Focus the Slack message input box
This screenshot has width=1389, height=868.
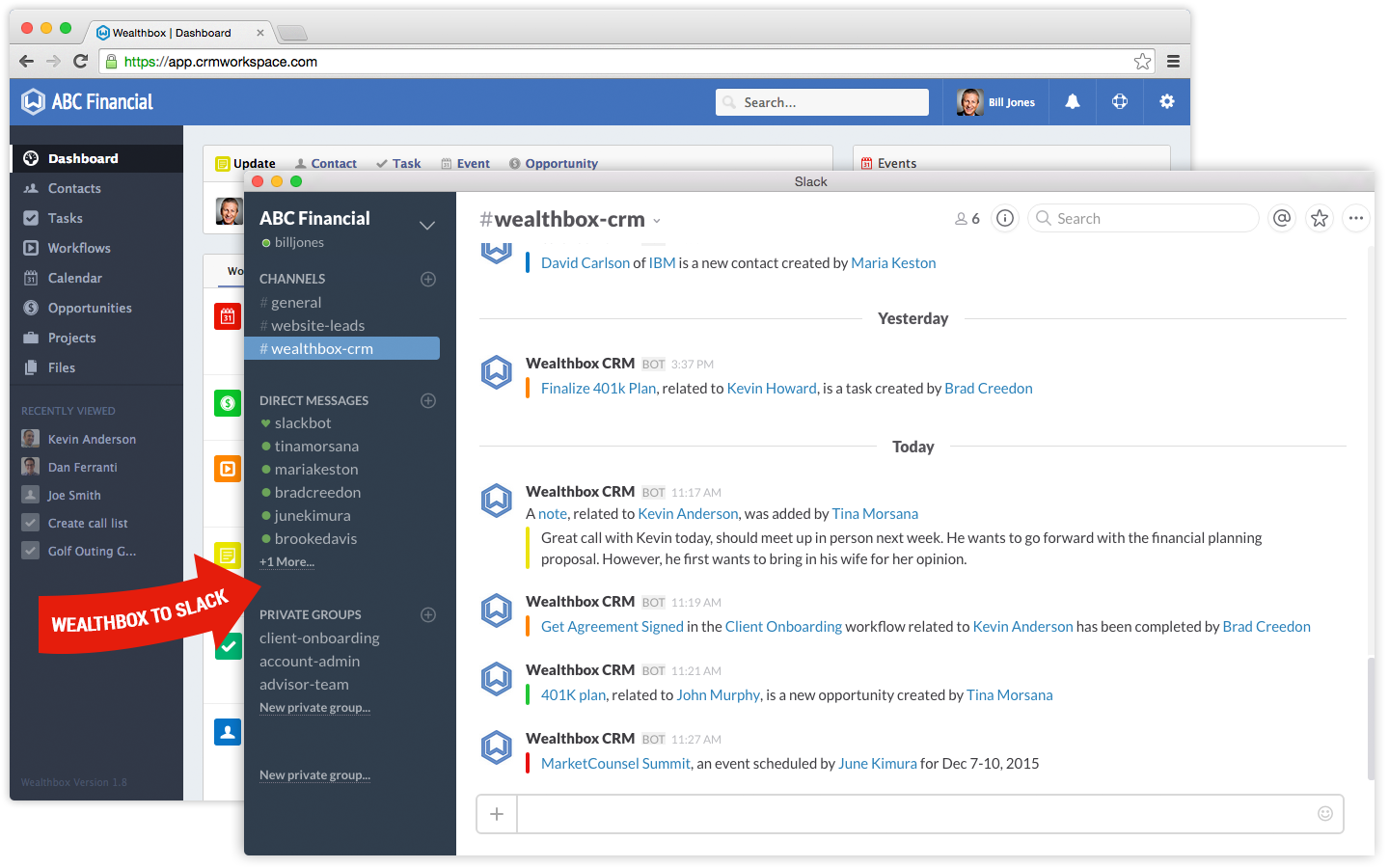coord(930,814)
